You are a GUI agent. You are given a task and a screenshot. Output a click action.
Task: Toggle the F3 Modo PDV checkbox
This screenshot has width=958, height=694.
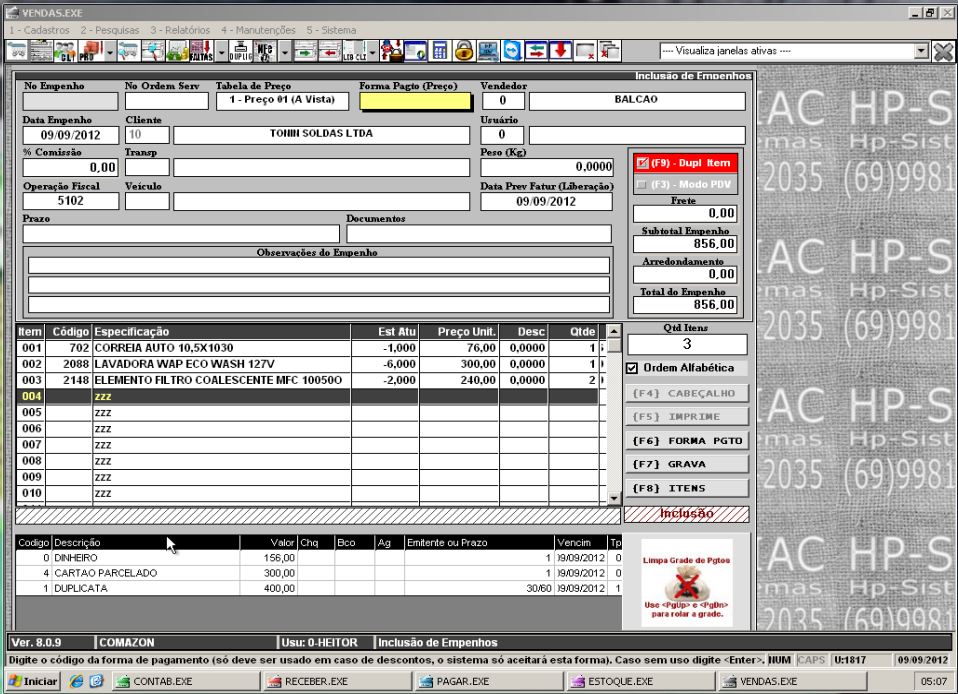pyautogui.click(x=642, y=184)
